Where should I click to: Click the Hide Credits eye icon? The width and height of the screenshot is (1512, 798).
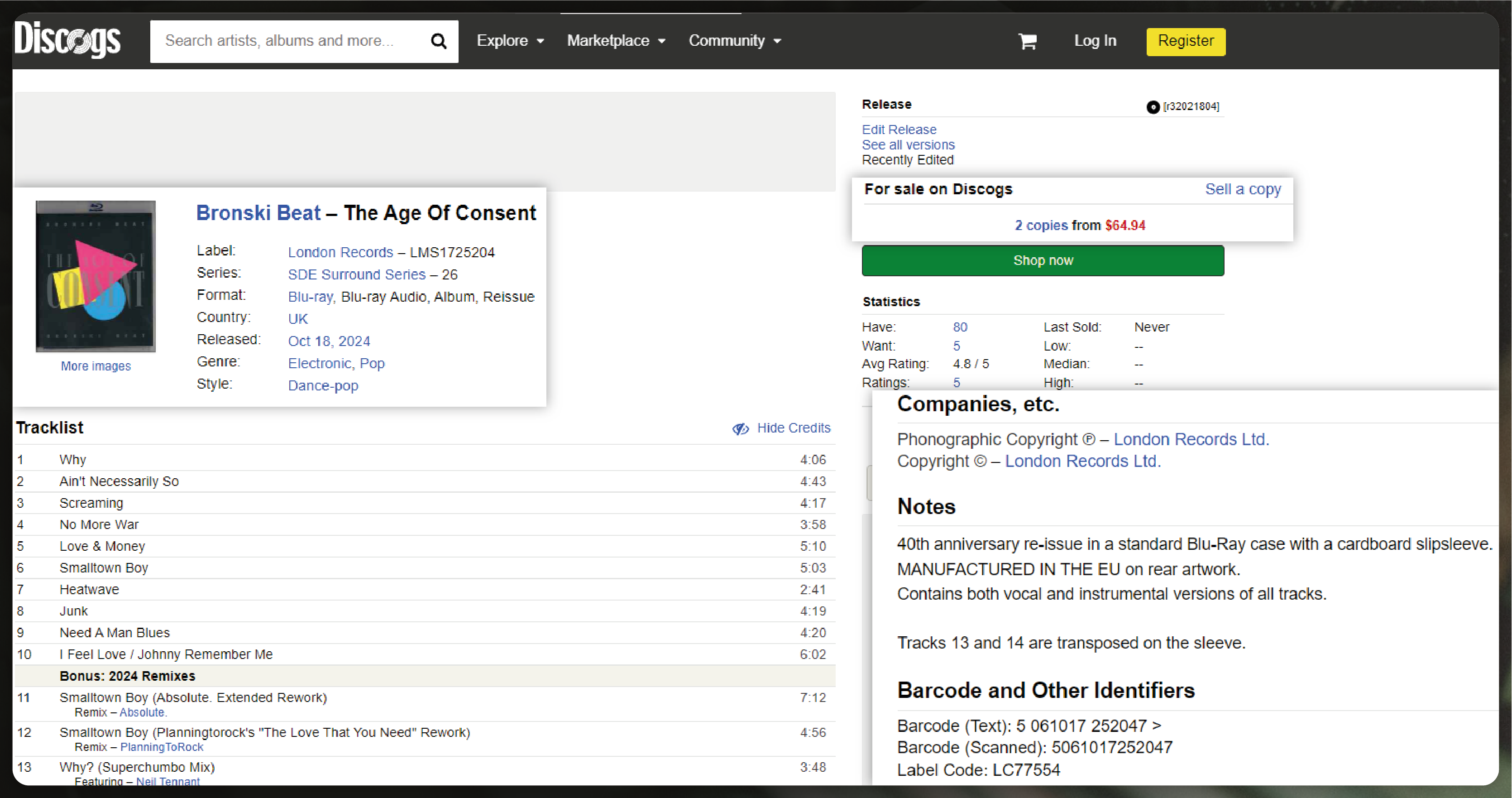741,428
